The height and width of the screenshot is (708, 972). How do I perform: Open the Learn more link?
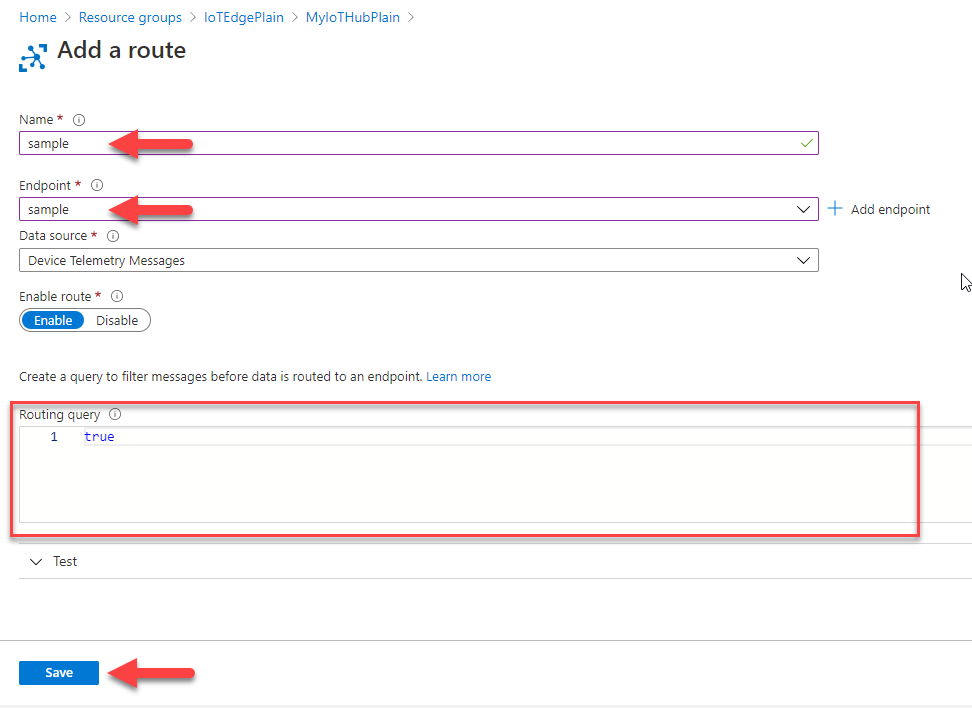click(458, 376)
